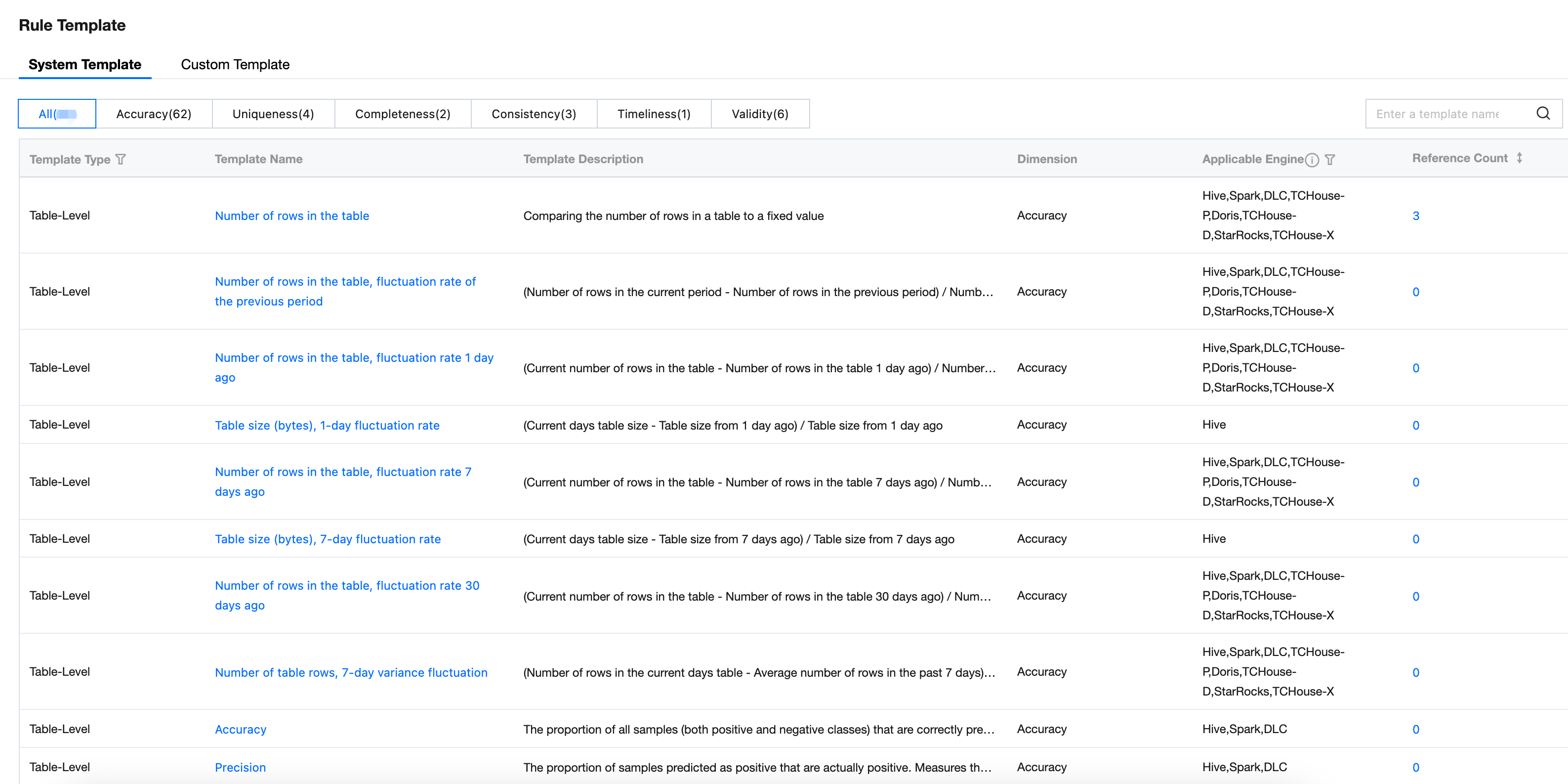1568x784 pixels.
Task: Open '7-day variance fluctuation' template link
Action: click(x=351, y=672)
